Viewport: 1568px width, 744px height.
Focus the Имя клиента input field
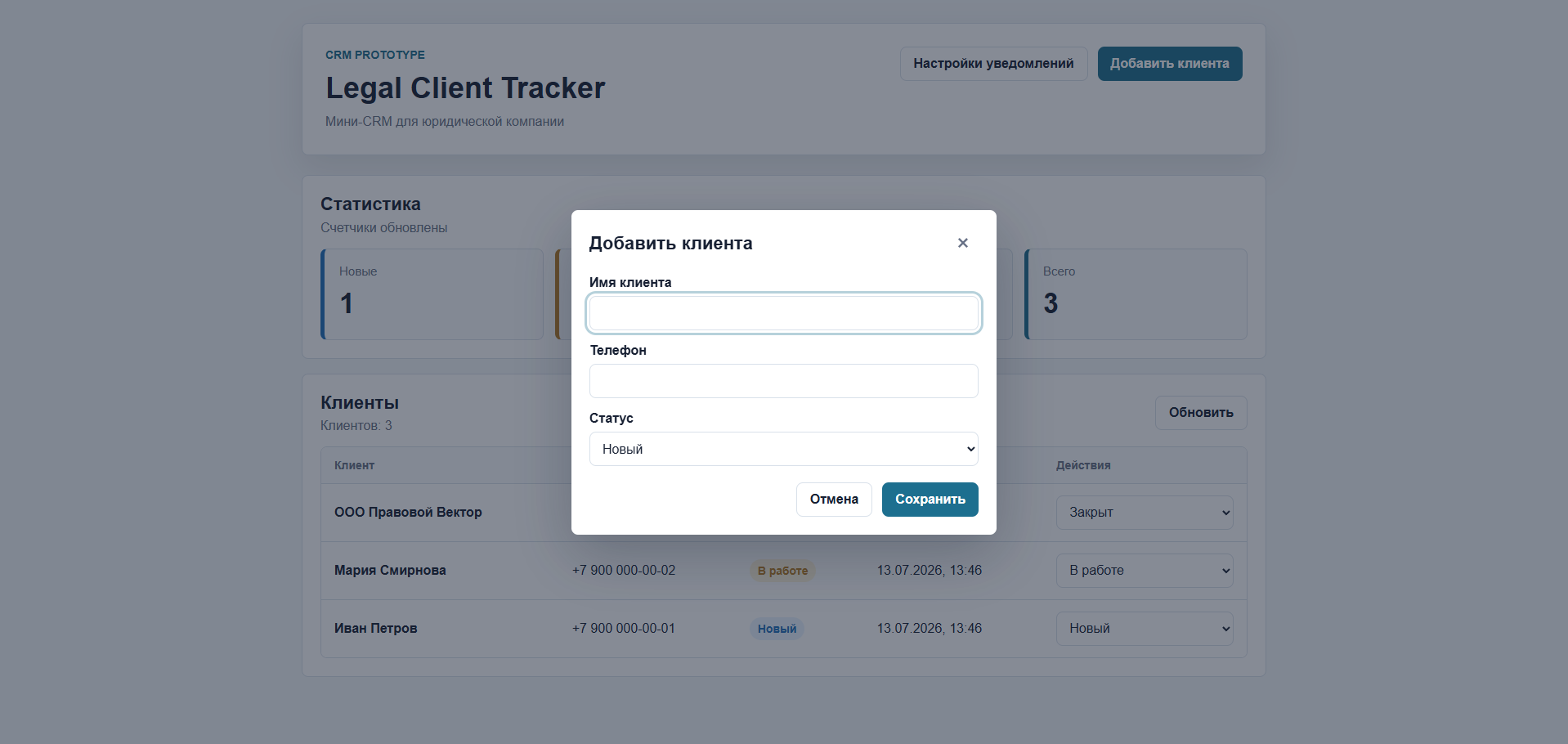783,313
